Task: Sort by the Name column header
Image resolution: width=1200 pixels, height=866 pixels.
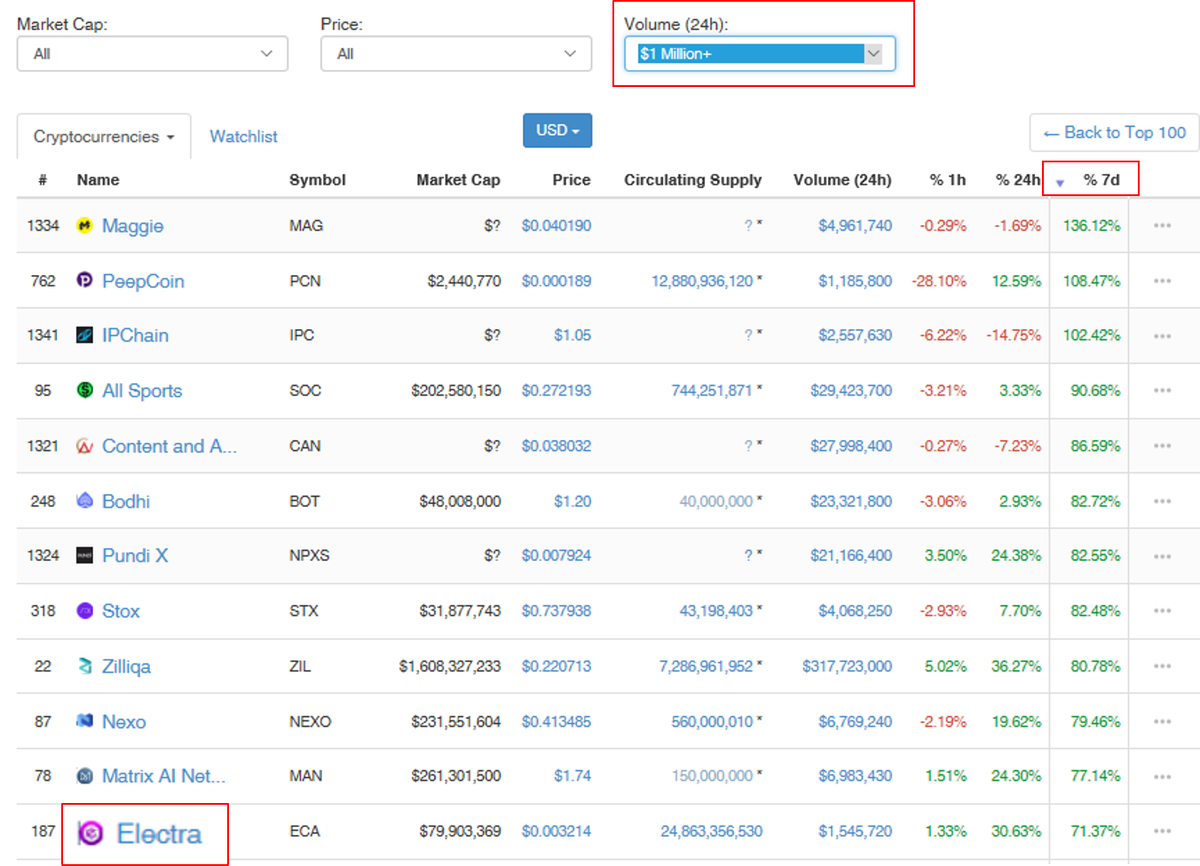Action: 98,180
